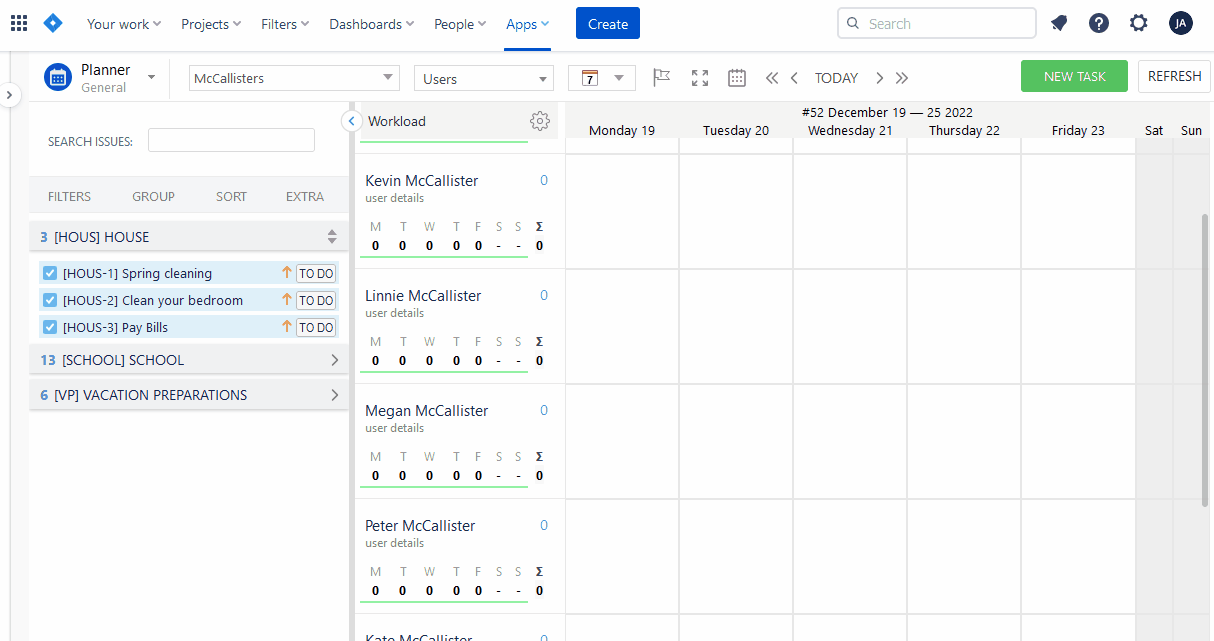Image resolution: width=1214 pixels, height=641 pixels.
Task: Open the notifications bell
Action: coord(1059,23)
